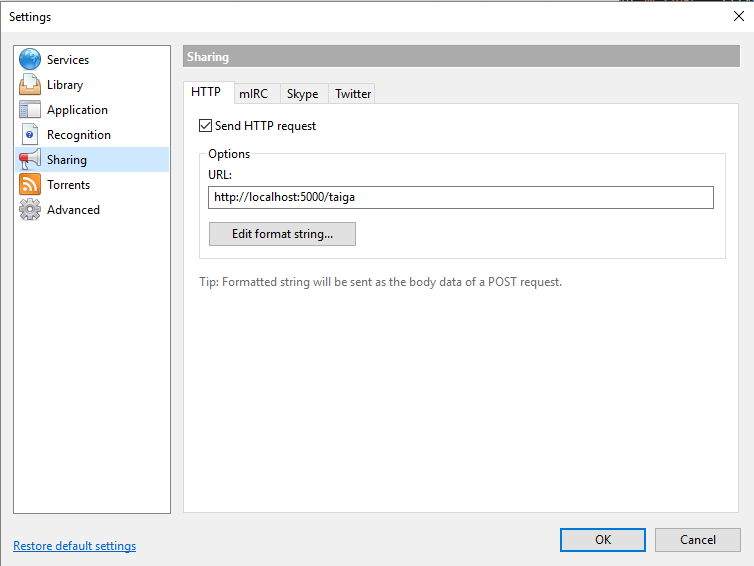Click the Options group label
Screen dimensions: 754x566
[x=229, y=154]
